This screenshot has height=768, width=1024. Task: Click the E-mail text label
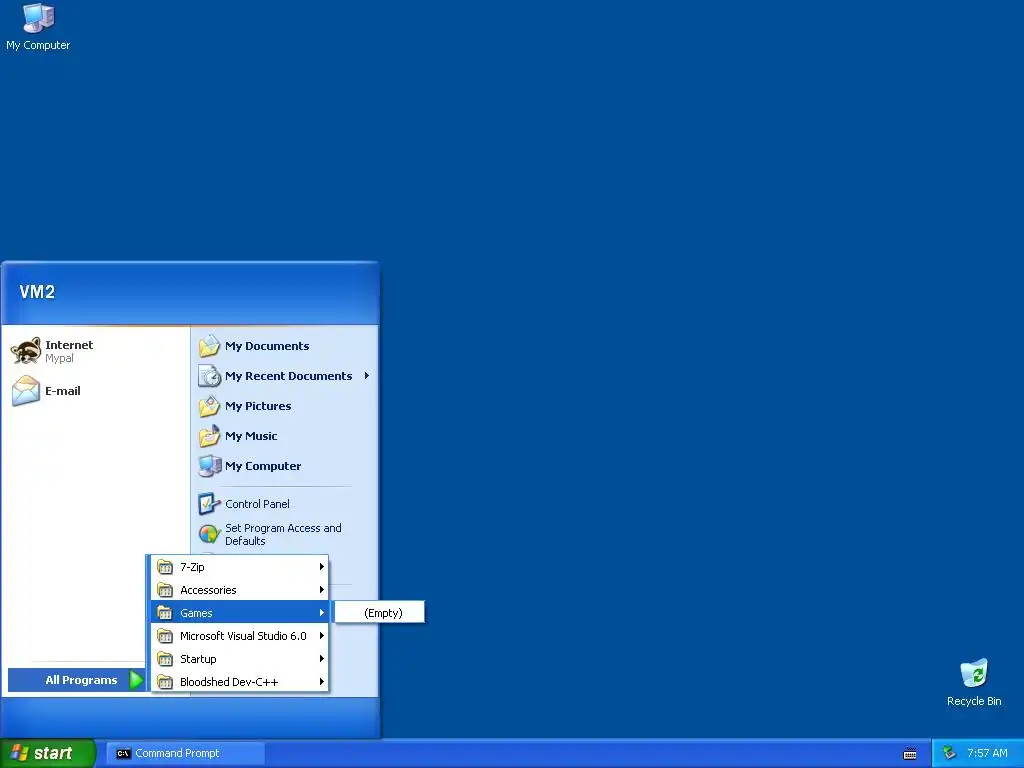click(x=63, y=391)
